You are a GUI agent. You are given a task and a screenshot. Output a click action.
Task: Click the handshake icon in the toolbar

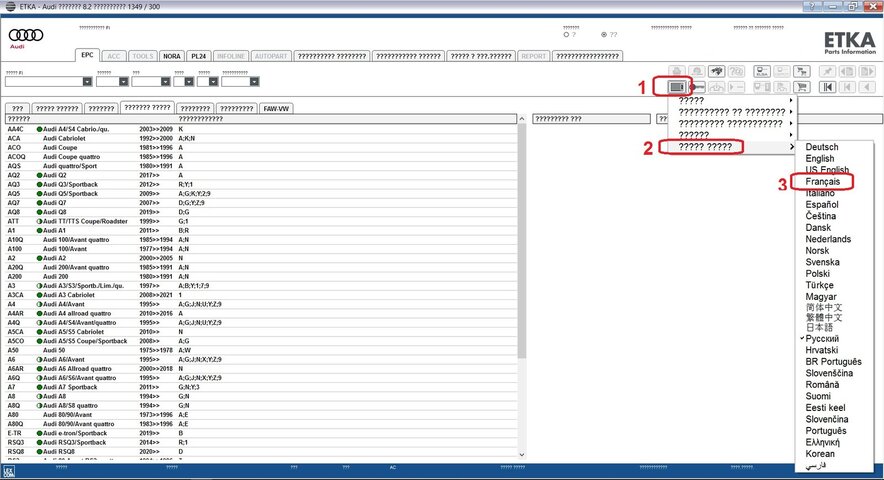(x=717, y=72)
